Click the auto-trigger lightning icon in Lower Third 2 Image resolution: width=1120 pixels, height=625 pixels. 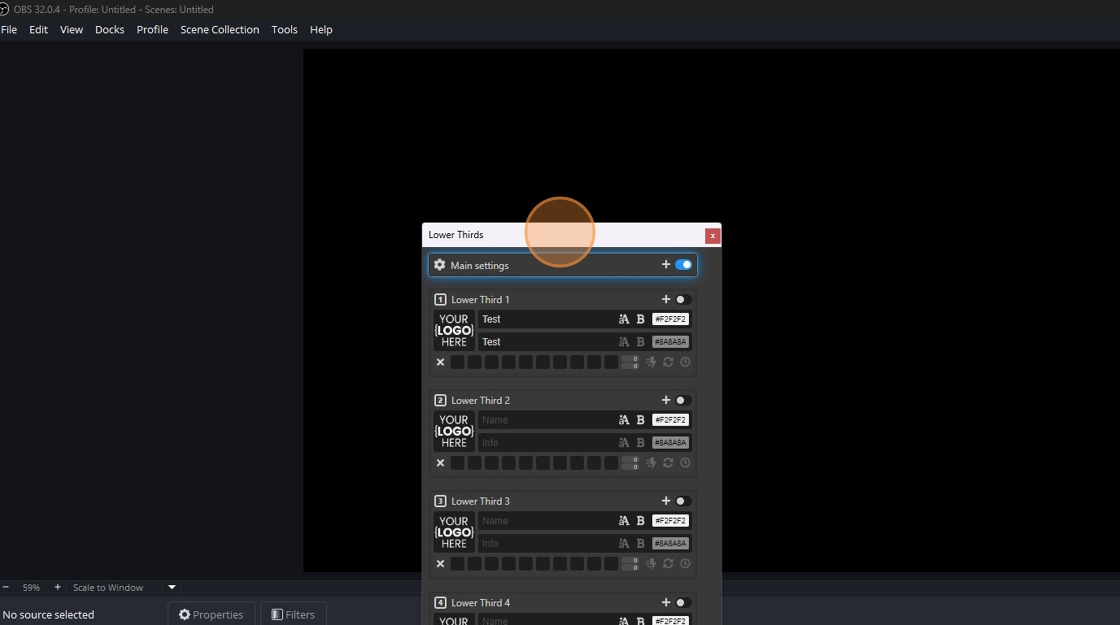click(651, 463)
